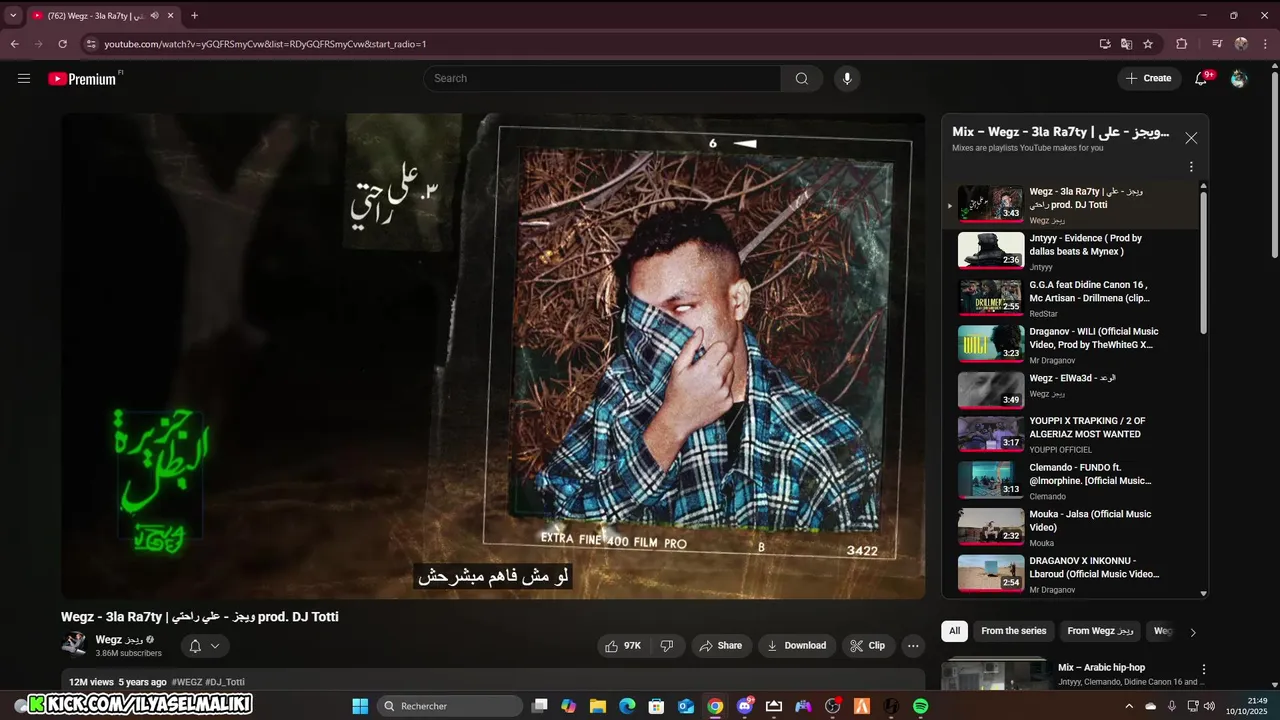Open the #WEGZ hashtag link
The image size is (1280, 720).
(x=187, y=682)
